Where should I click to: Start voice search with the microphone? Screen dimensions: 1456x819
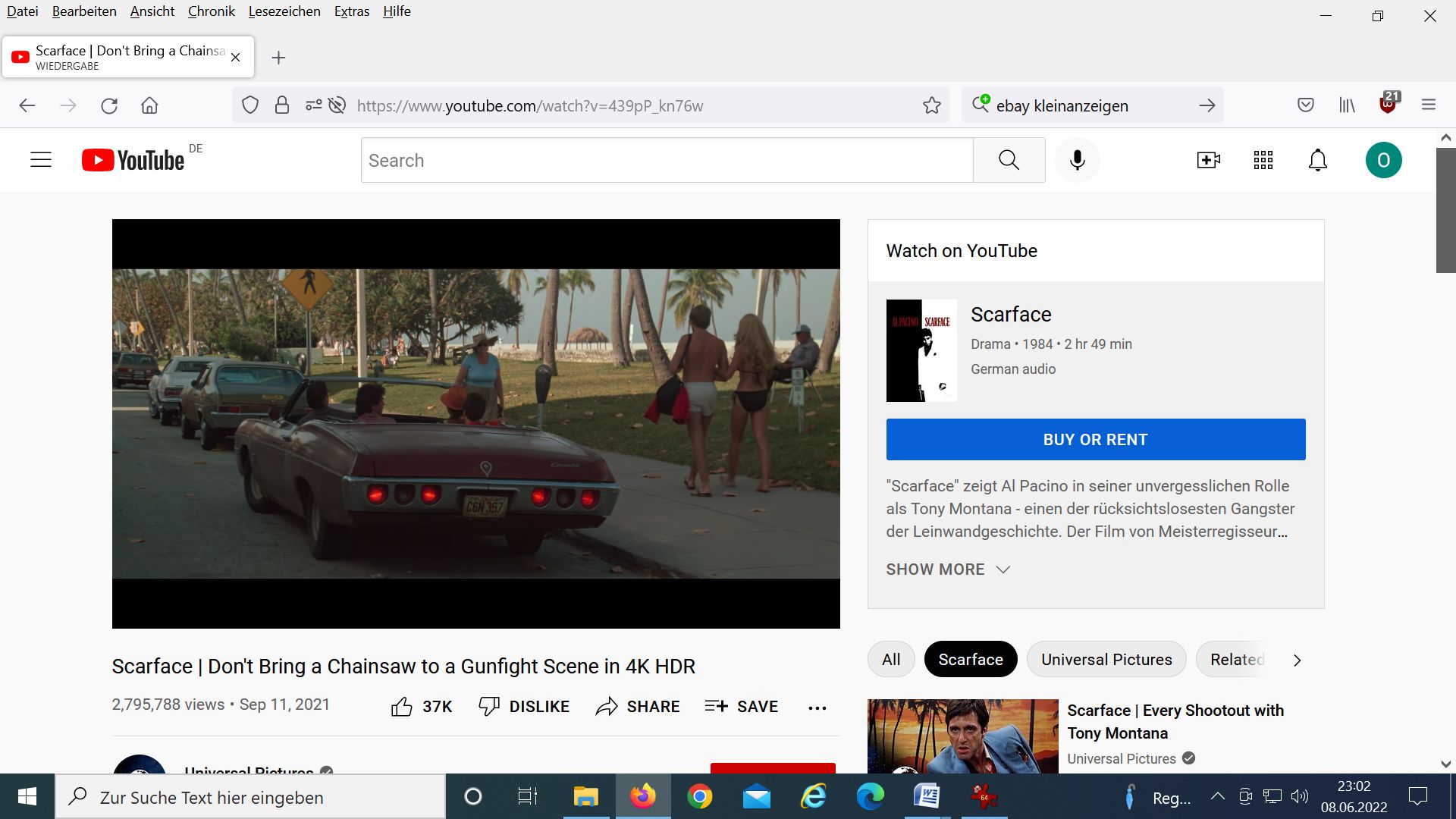(1077, 160)
